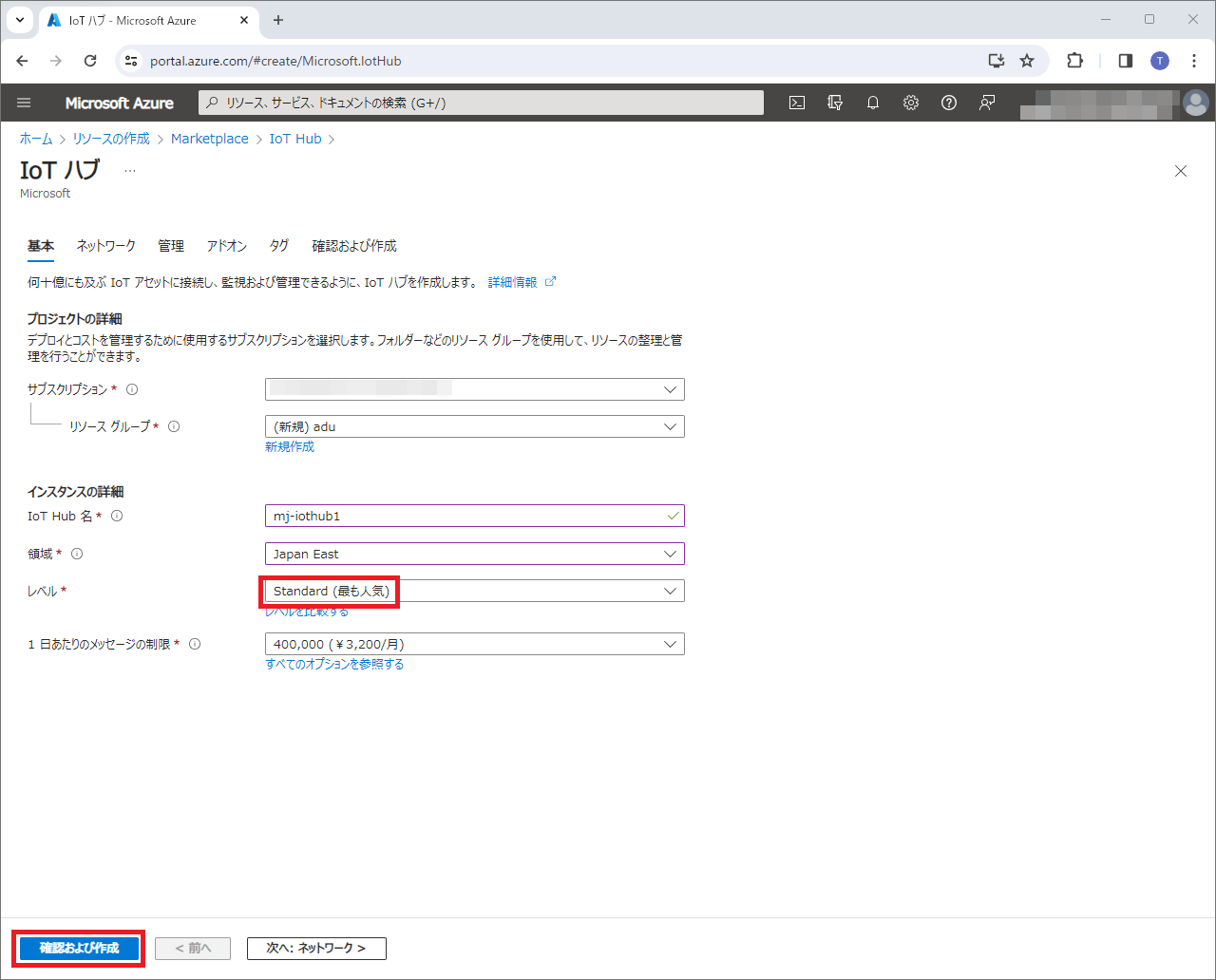This screenshot has height=980, width=1216.
Task: Open the サブスクリプション dropdown
Action: coord(475,389)
